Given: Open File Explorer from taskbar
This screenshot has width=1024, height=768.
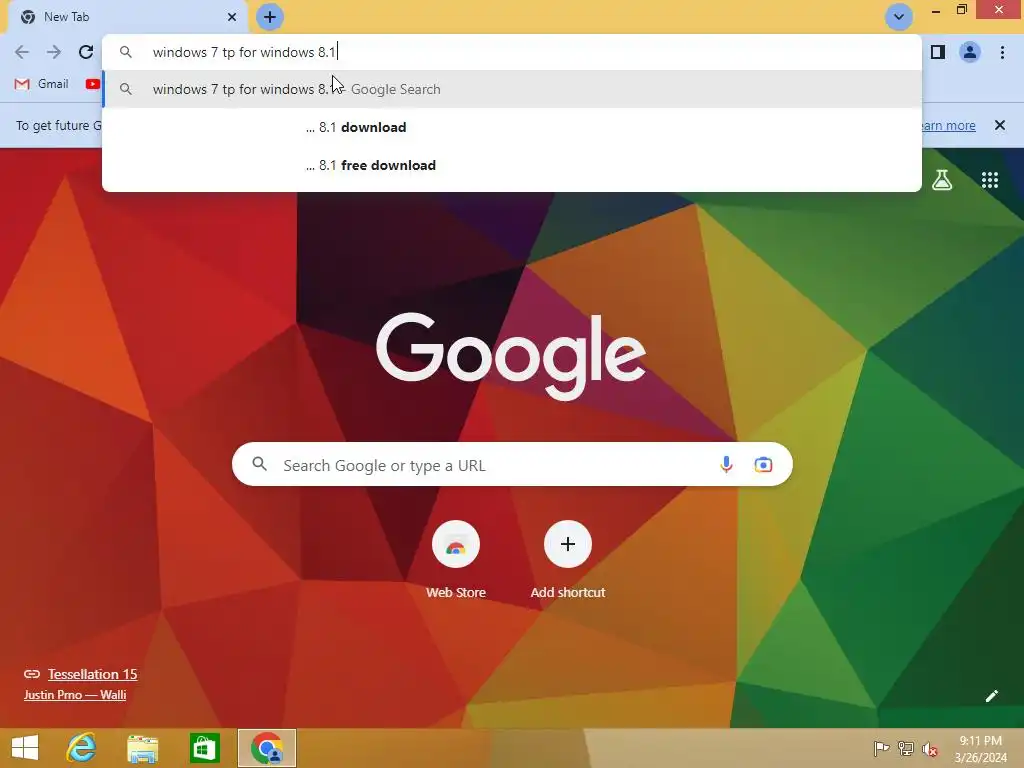Looking at the screenshot, I should 142,748.
